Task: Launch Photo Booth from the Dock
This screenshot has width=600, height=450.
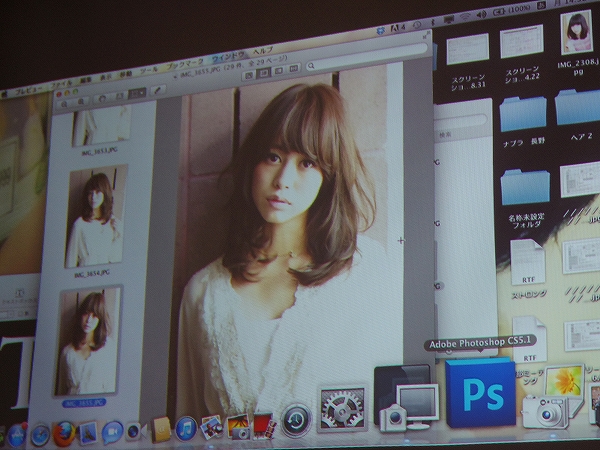Action: tap(265, 425)
